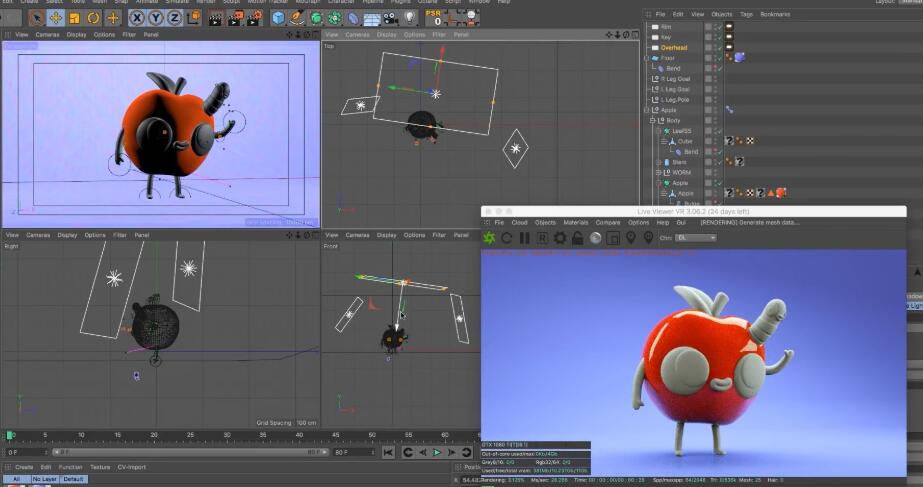923x487 pixels.
Task: Click the material picker pin icon
Action: [x=648, y=238]
